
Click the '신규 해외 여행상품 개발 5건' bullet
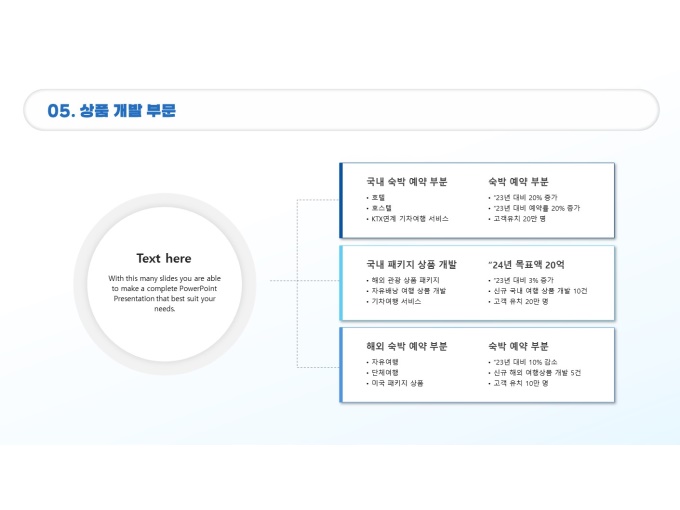pos(537,373)
